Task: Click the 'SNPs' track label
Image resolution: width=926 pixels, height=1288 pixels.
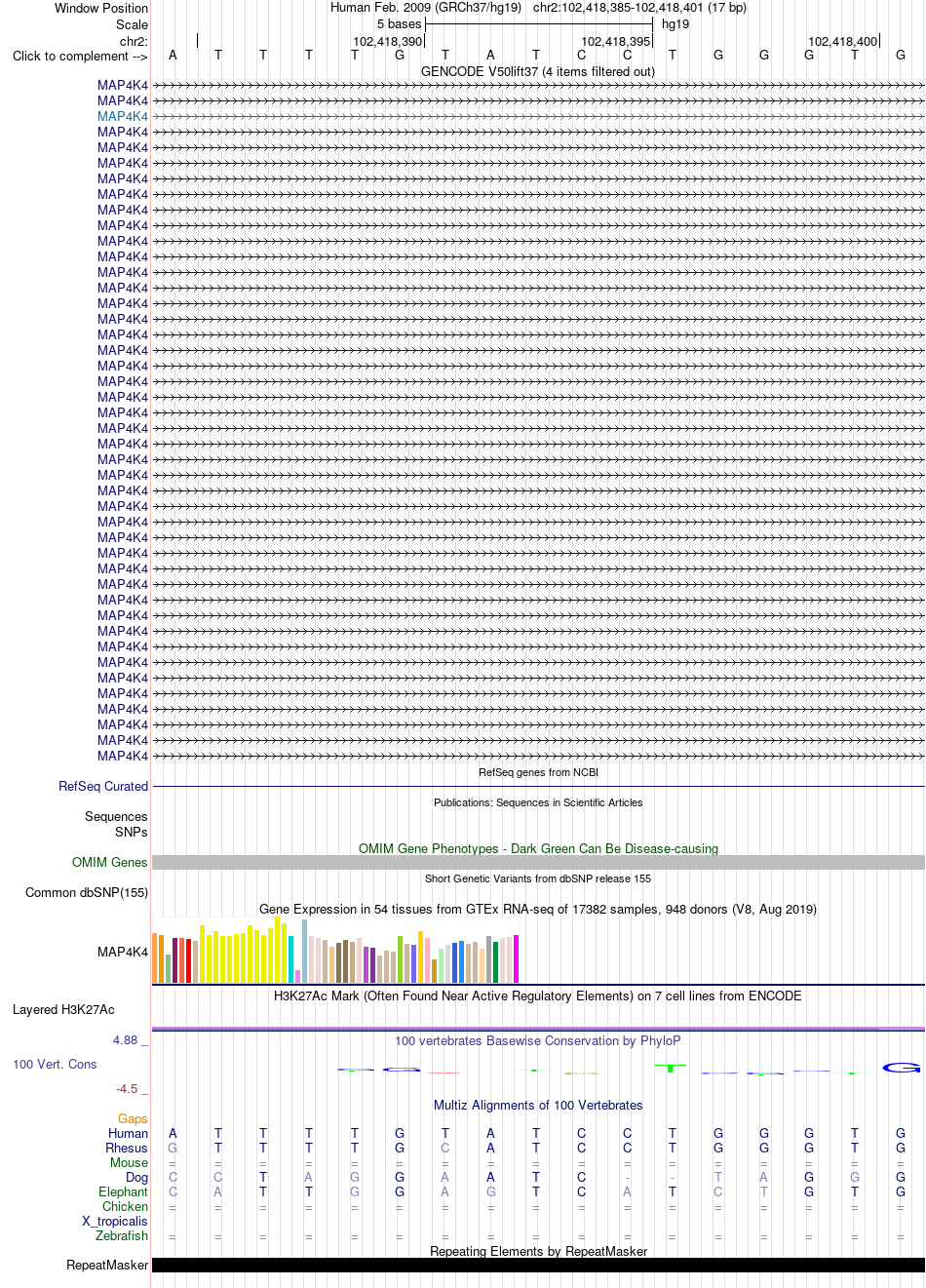Action: [132, 833]
